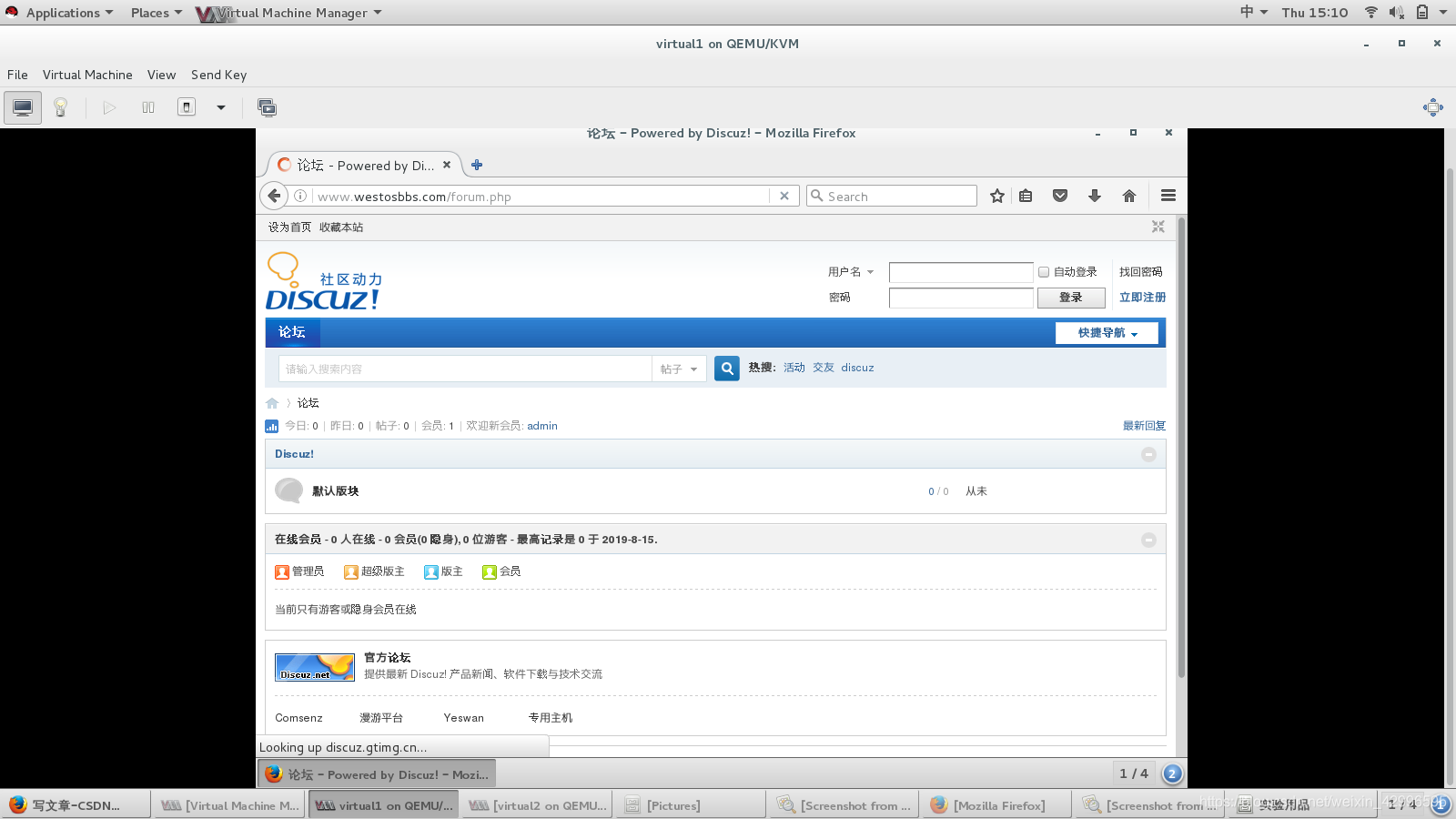Click the forum home breadcrumb icon
Screen dimensions: 1456x819
click(272, 403)
